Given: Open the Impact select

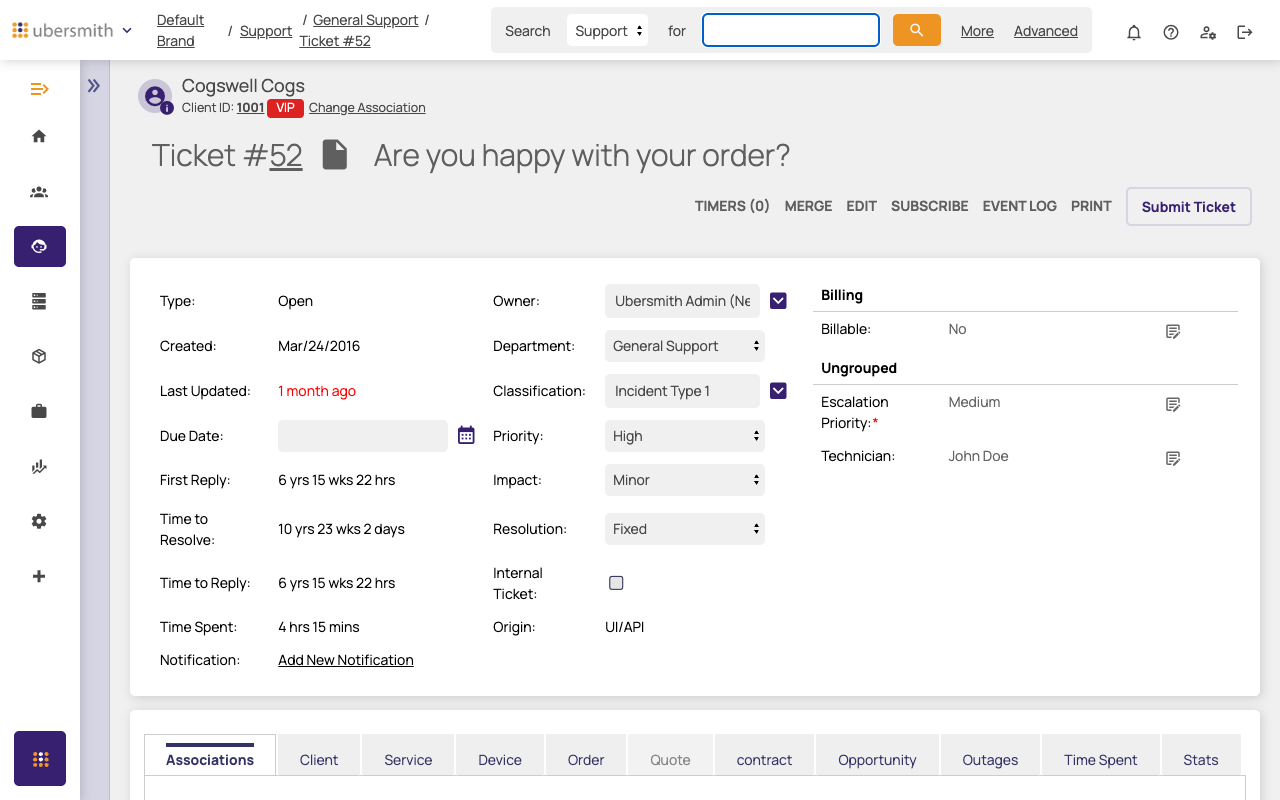Looking at the screenshot, I should 685,480.
